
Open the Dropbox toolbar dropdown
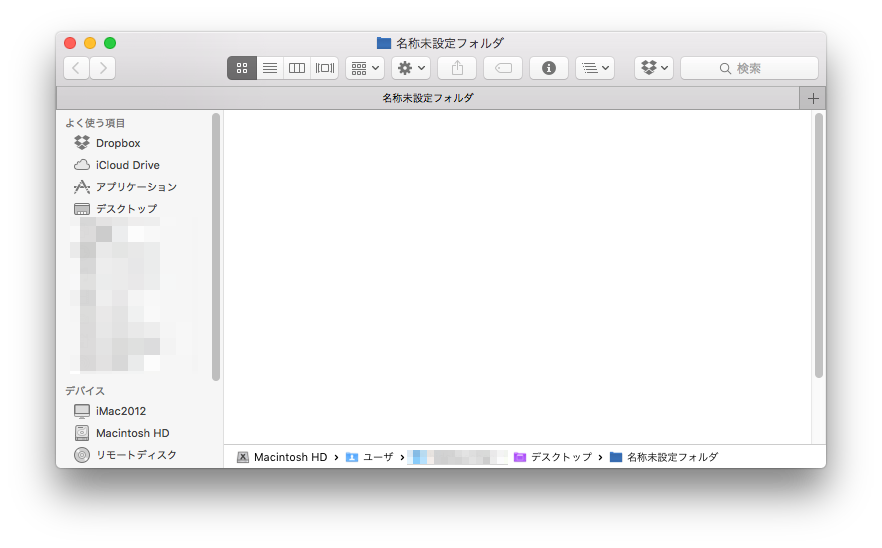[x=654, y=68]
